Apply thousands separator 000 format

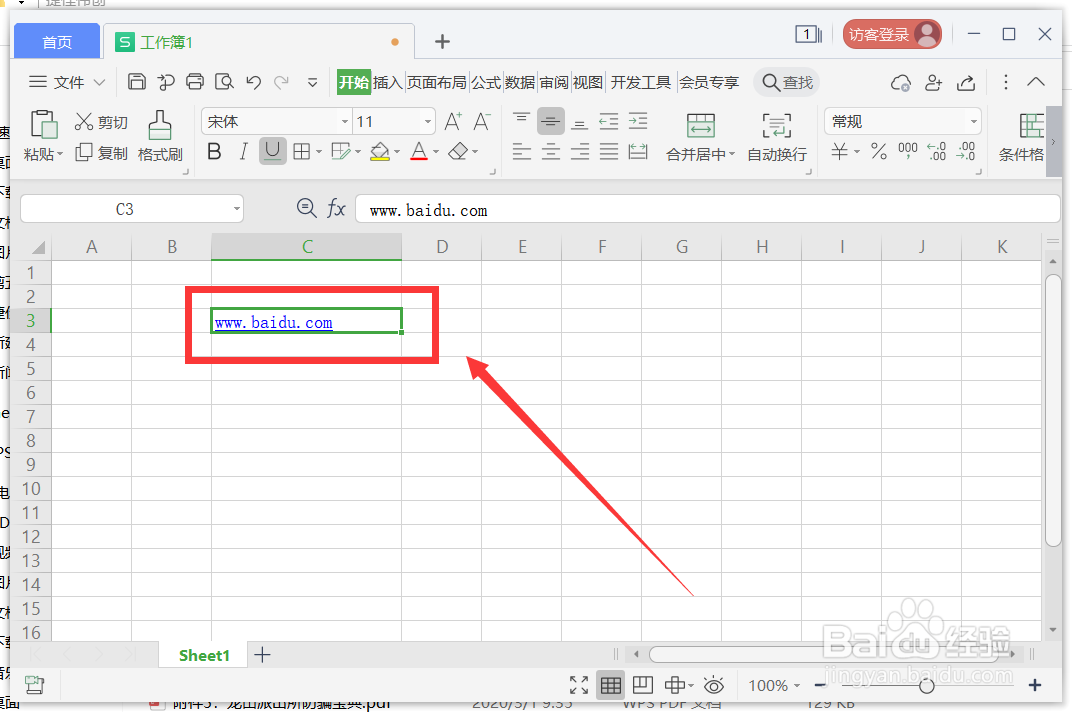pos(907,151)
